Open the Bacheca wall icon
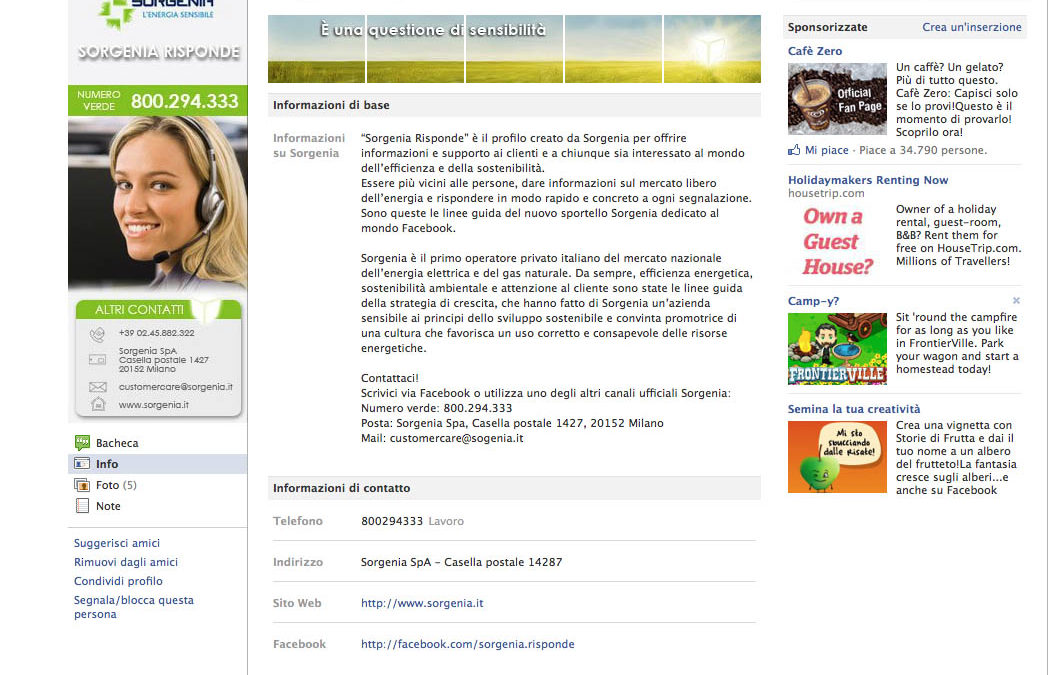This screenshot has width=1059, height=675. (82, 443)
